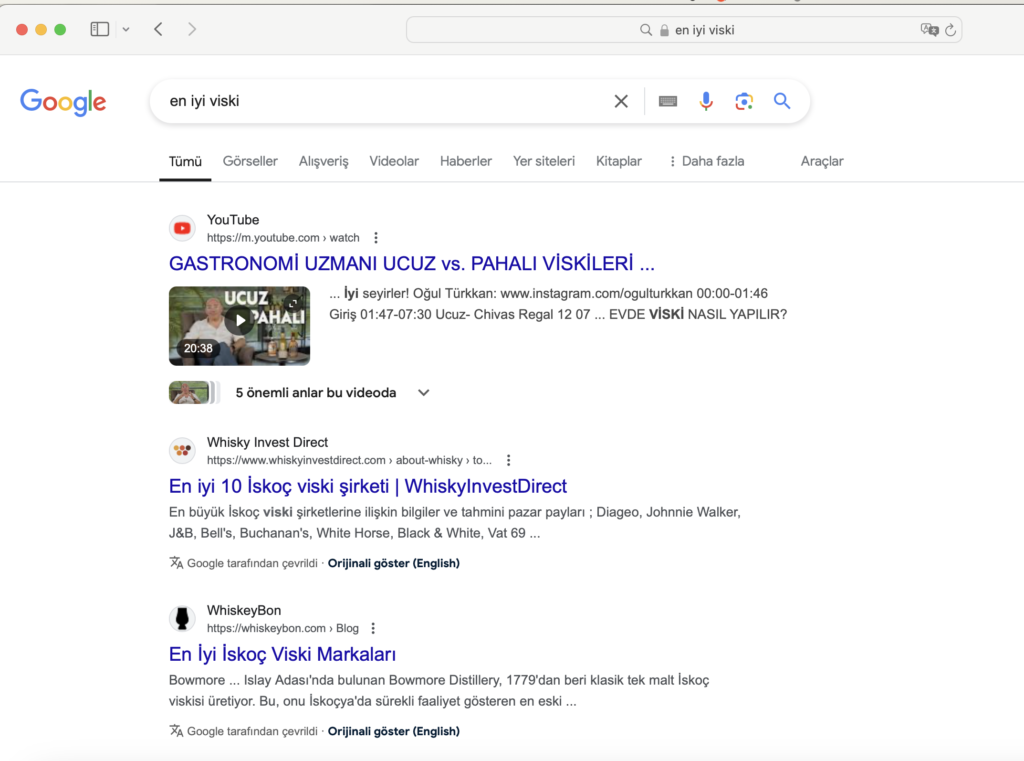
Task: Open En iyi 10 İskoç viski şirketi link
Action: 368,486
